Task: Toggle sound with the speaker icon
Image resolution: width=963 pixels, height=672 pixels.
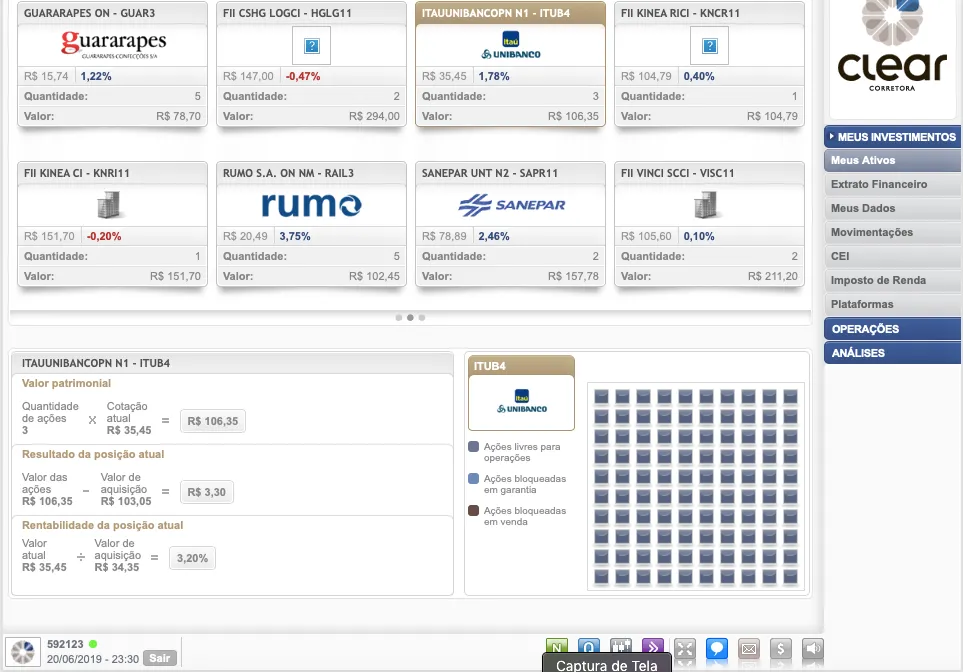Action: click(x=813, y=649)
